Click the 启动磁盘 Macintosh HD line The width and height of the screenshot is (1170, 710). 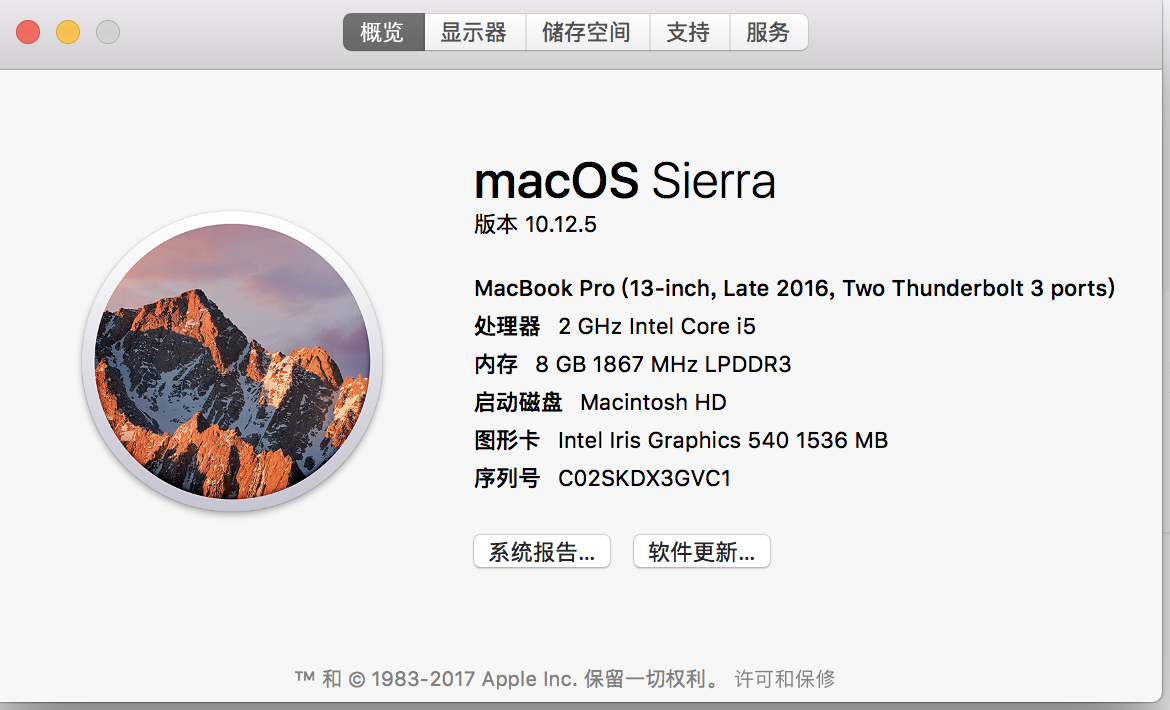(600, 402)
